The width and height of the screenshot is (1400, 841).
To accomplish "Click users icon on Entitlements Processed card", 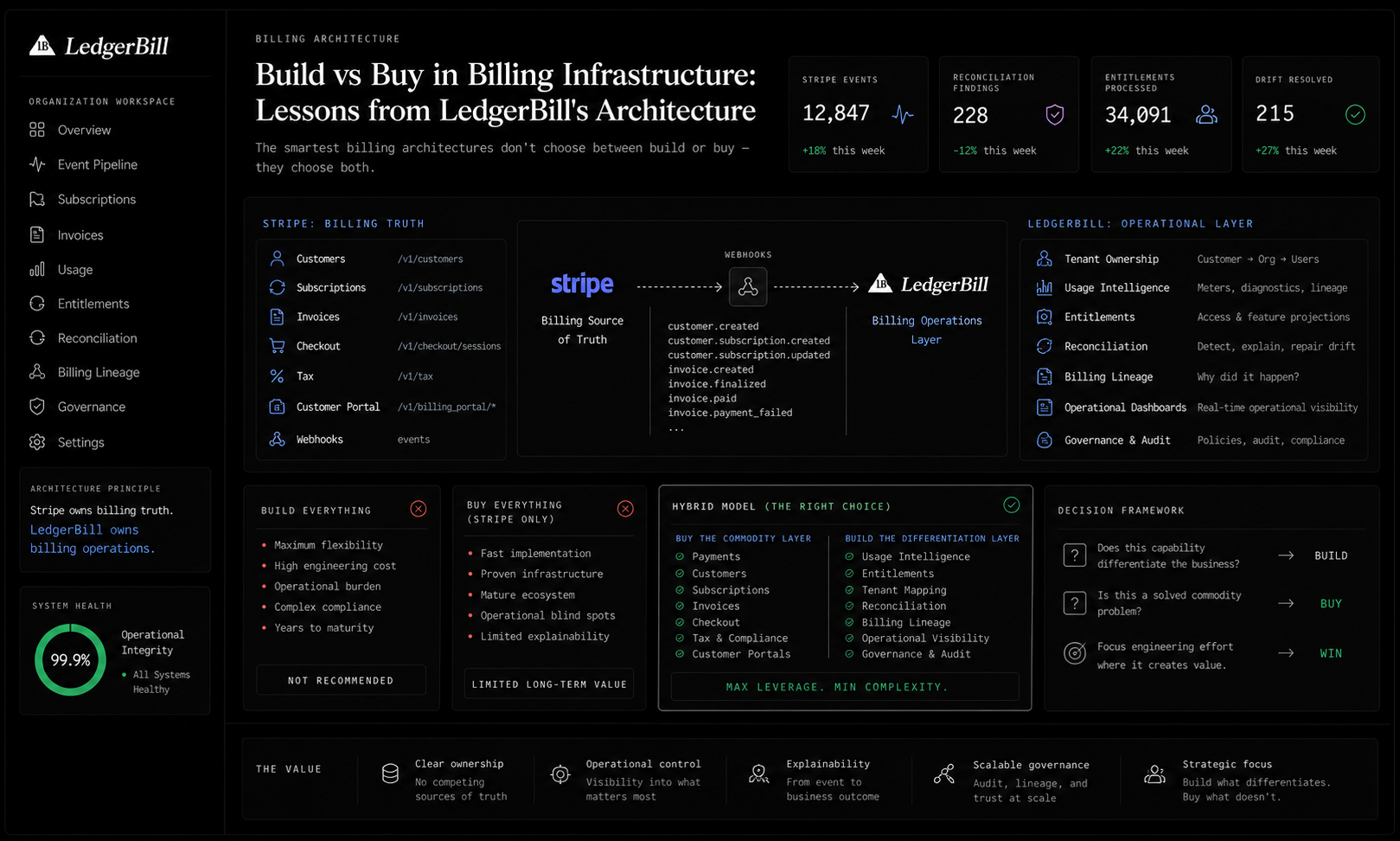I will point(1206,114).
